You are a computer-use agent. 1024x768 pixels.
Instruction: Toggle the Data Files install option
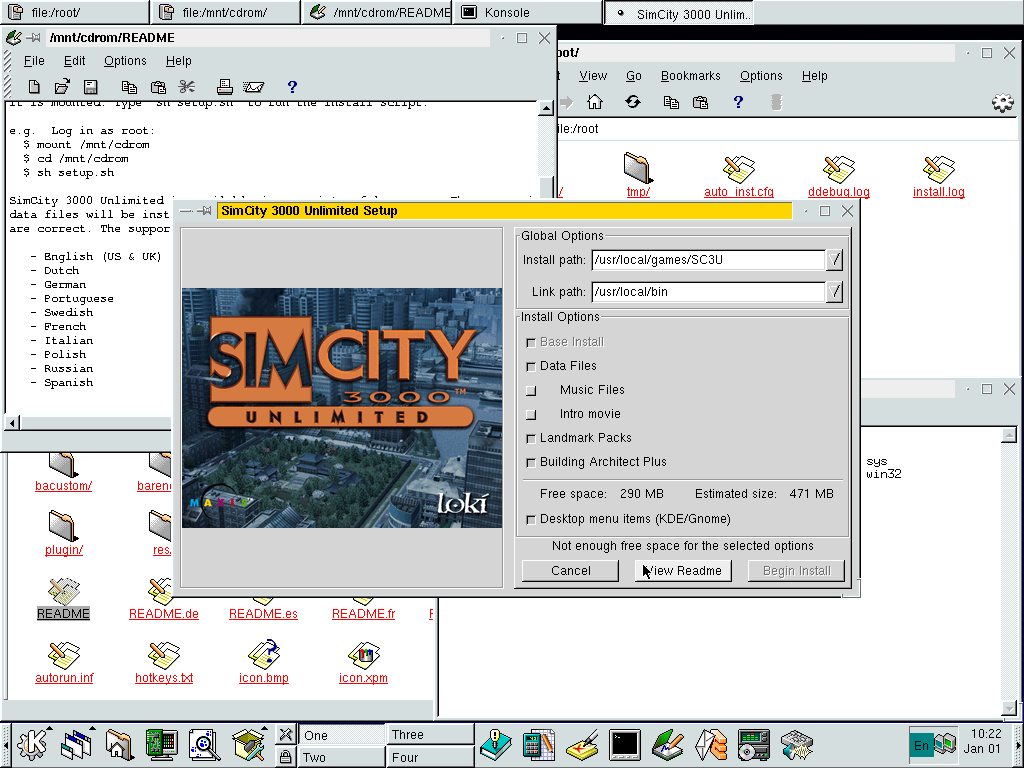click(x=531, y=366)
